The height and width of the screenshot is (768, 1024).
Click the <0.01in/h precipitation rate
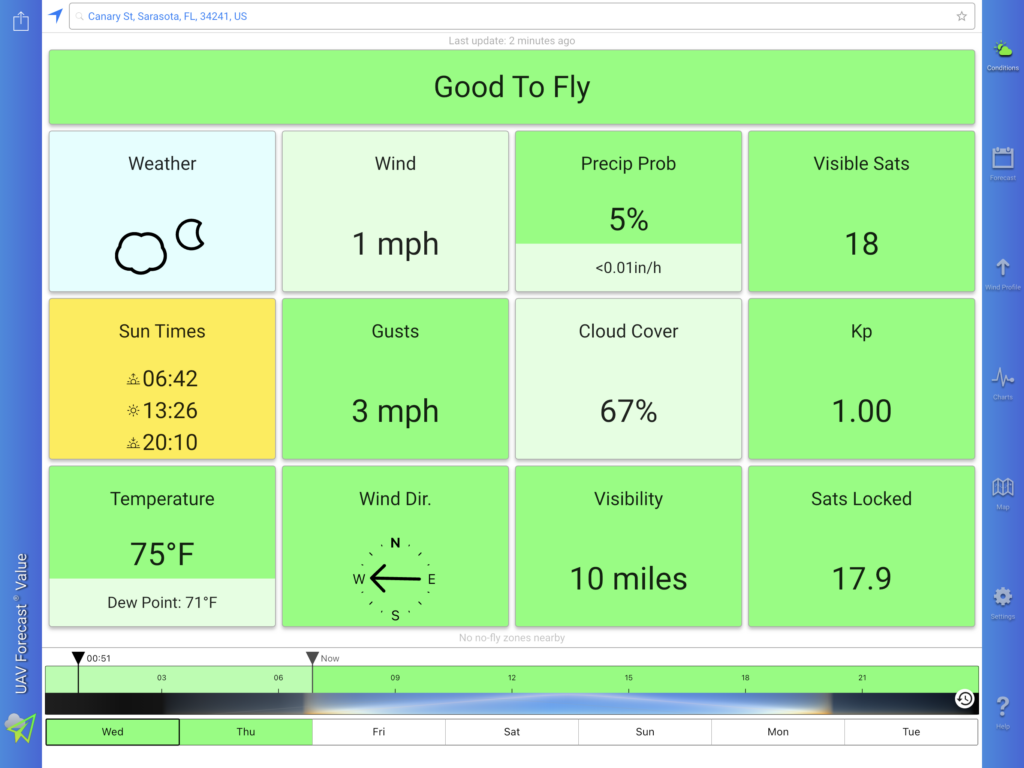pos(628,268)
